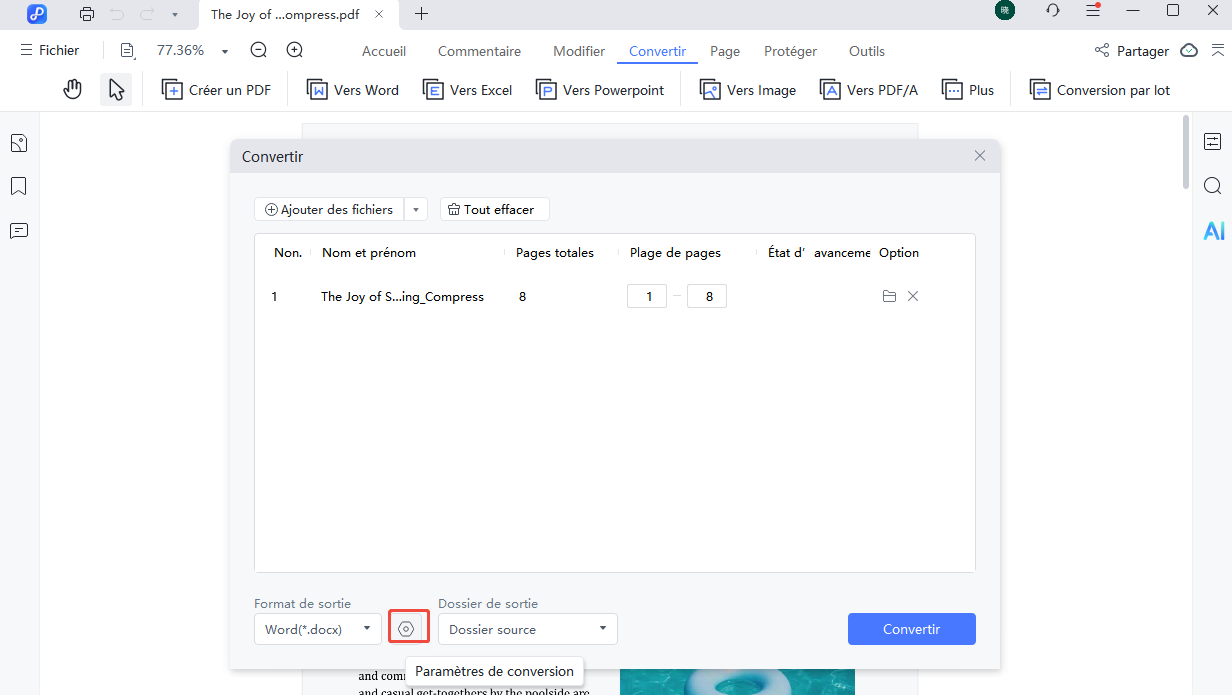
Task: Click the folder icon in the Option column
Action: pyautogui.click(x=889, y=296)
